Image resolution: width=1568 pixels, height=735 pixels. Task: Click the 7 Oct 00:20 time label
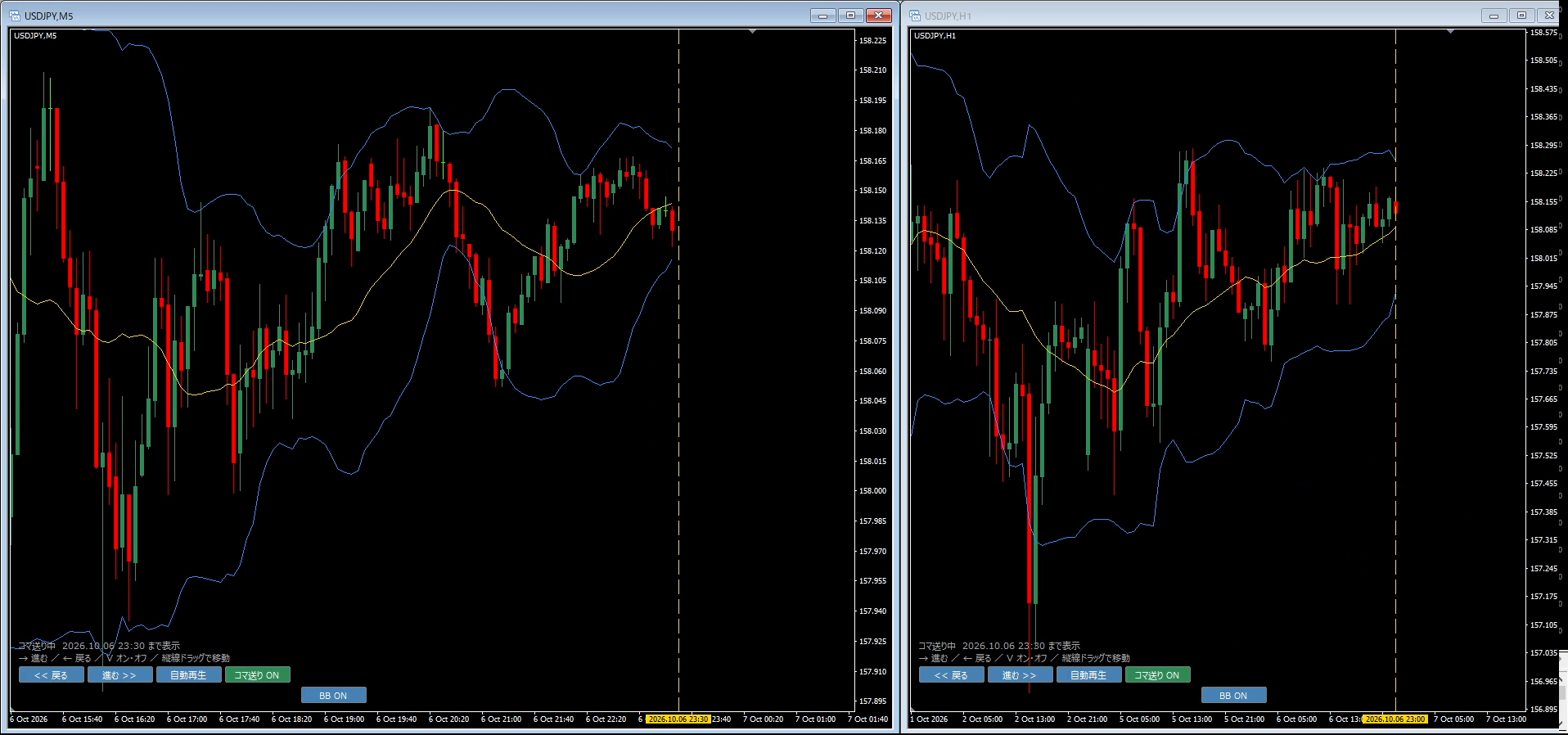point(763,719)
